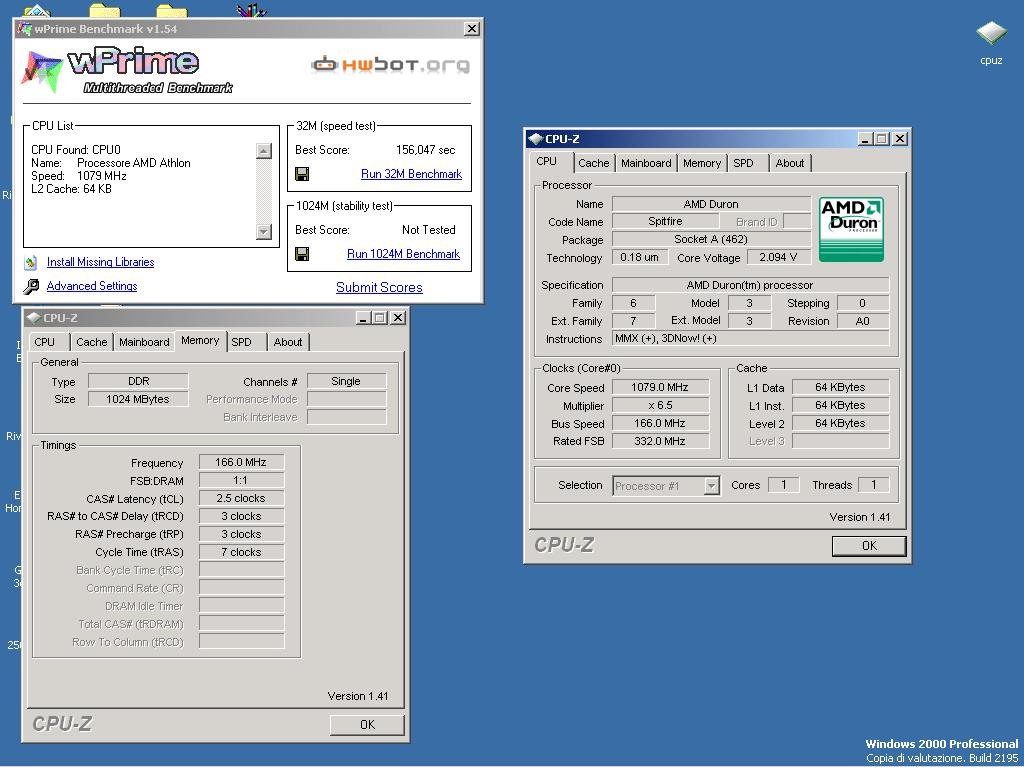The image size is (1024, 768).
Task: Click the wPrime title bar app icon
Action: [25, 29]
